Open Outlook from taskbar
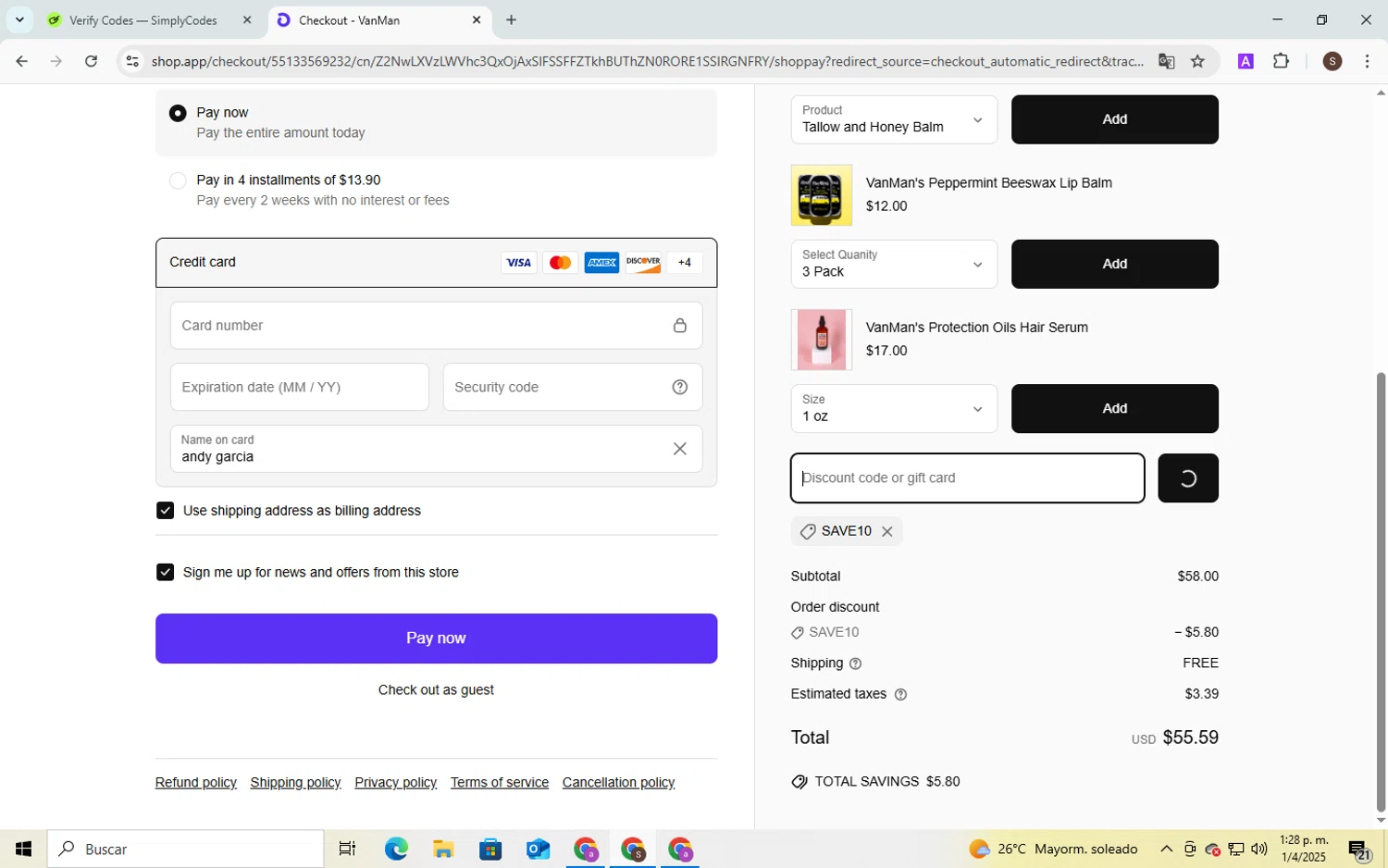1388x868 pixels. (538, 849)
